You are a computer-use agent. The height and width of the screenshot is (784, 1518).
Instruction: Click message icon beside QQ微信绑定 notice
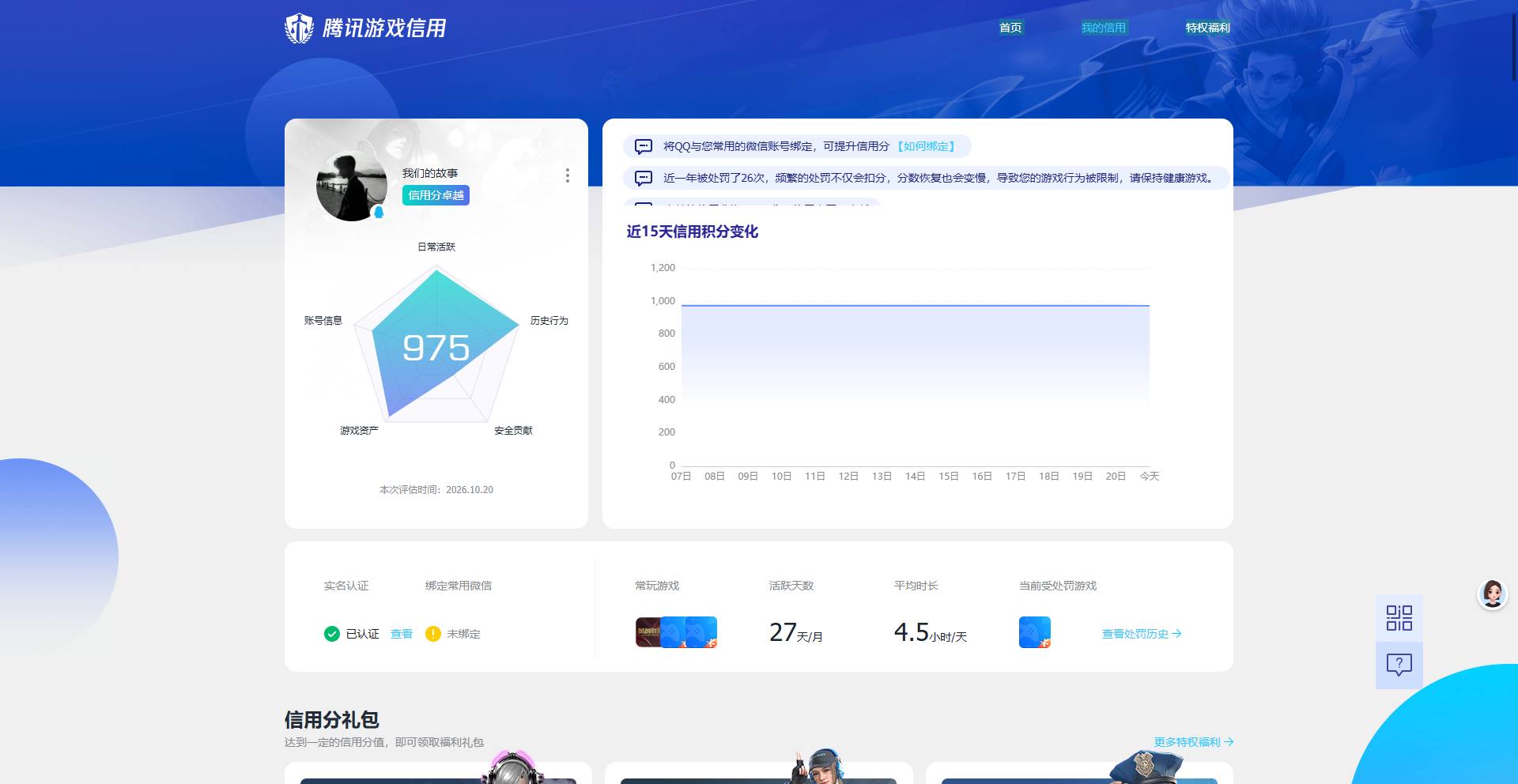pos(644,146)
